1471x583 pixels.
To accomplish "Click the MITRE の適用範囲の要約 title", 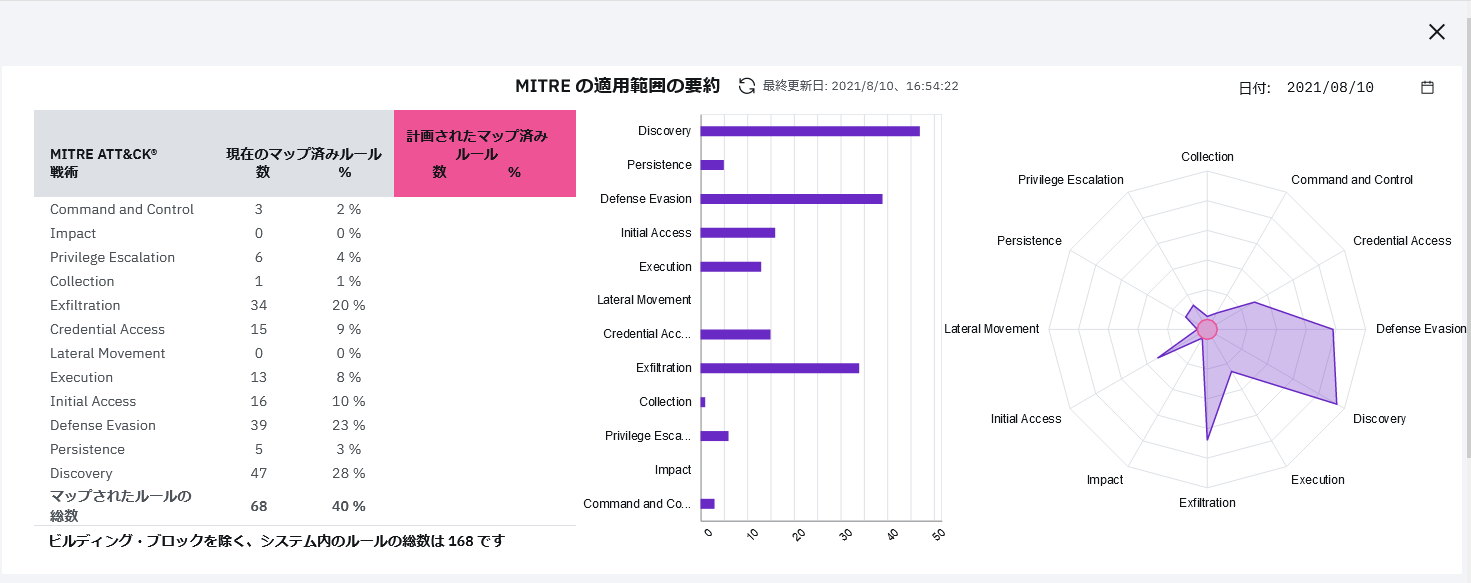I will [x=617, y=86].
